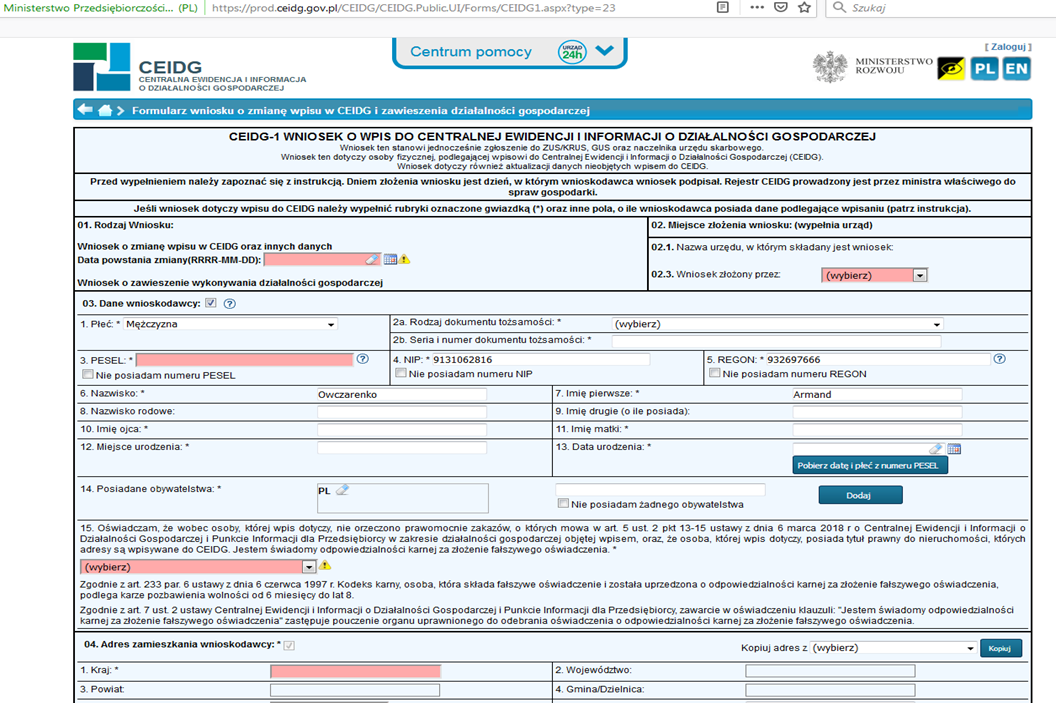Click help icon next to Dane wnioskodawcy
Image resolution: width=1056 pixels, height=703 pixels.
[x=230, y=304]
